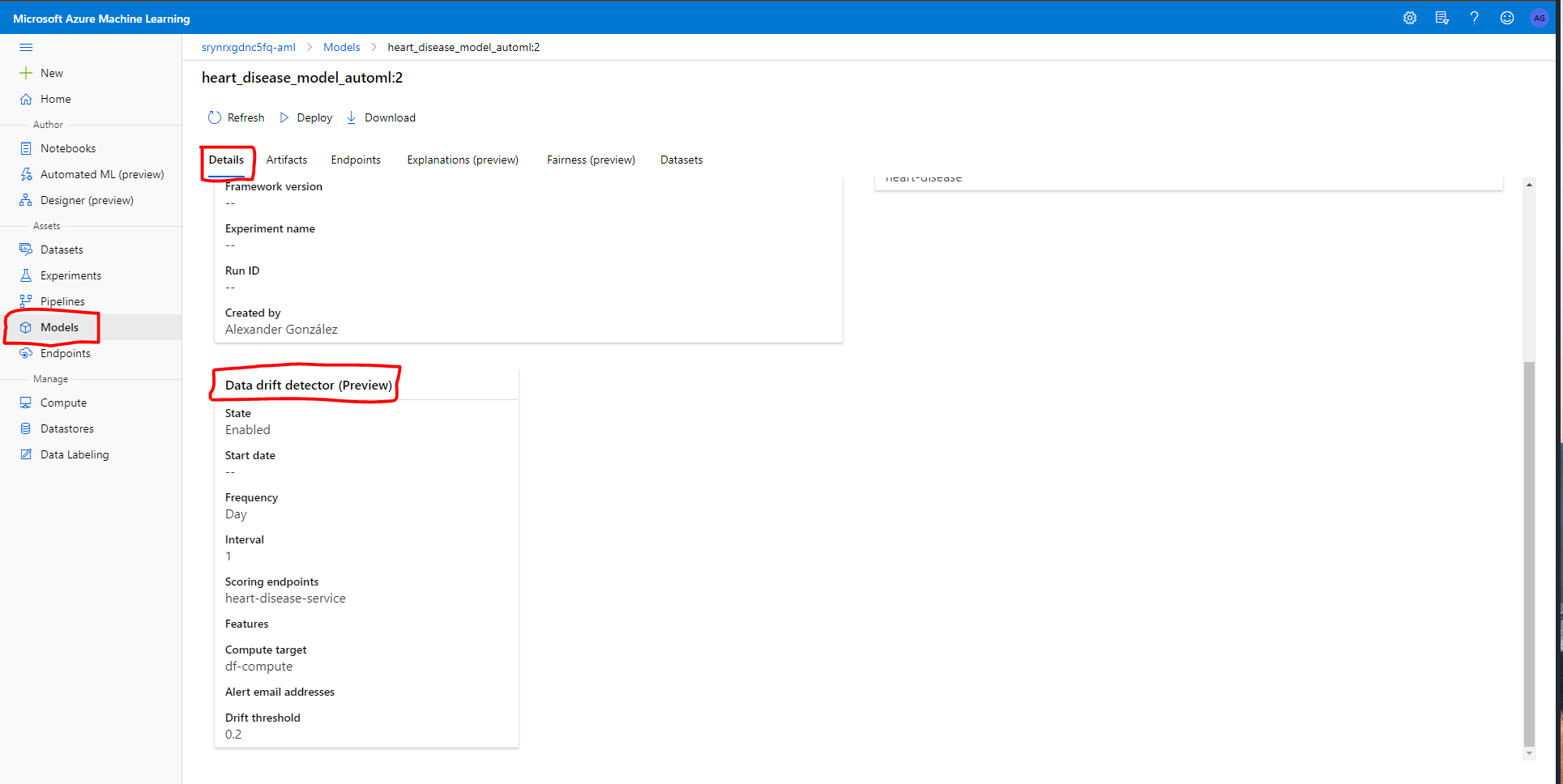Select the Models cube icon

(x=26, y=327)
